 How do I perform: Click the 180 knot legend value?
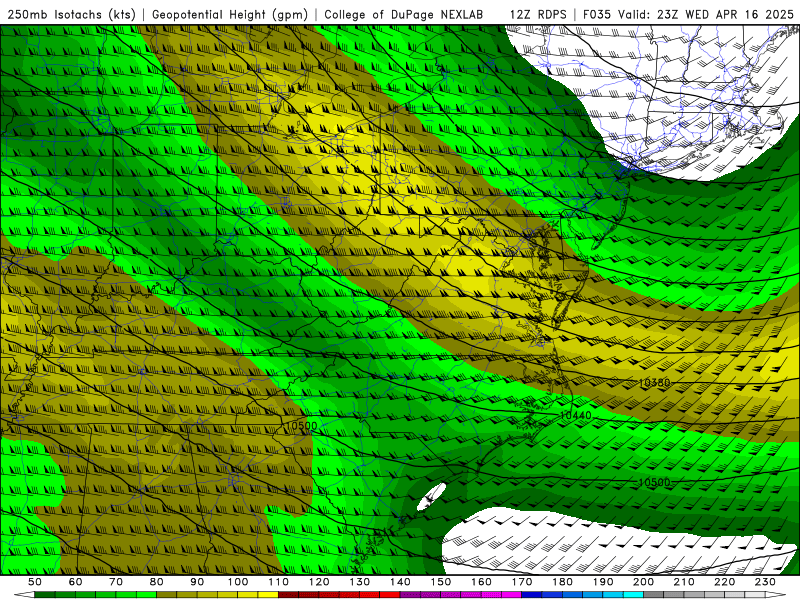point(563,582)
